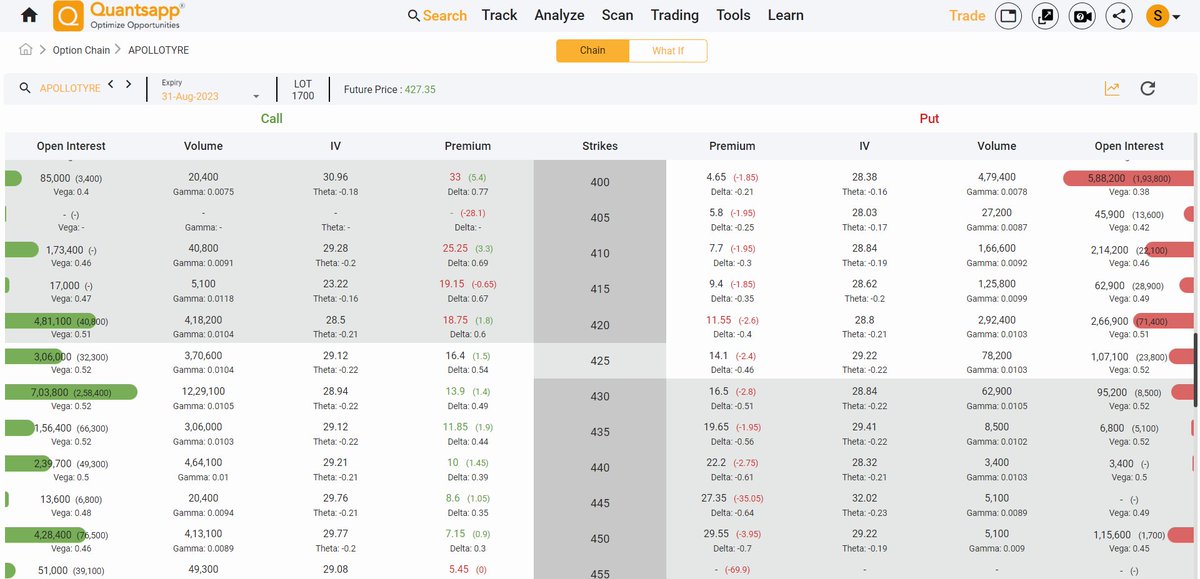Click put premium 4.65
Image resolution: width=1200 pixels, height=579 pixels.
(717, 176)
